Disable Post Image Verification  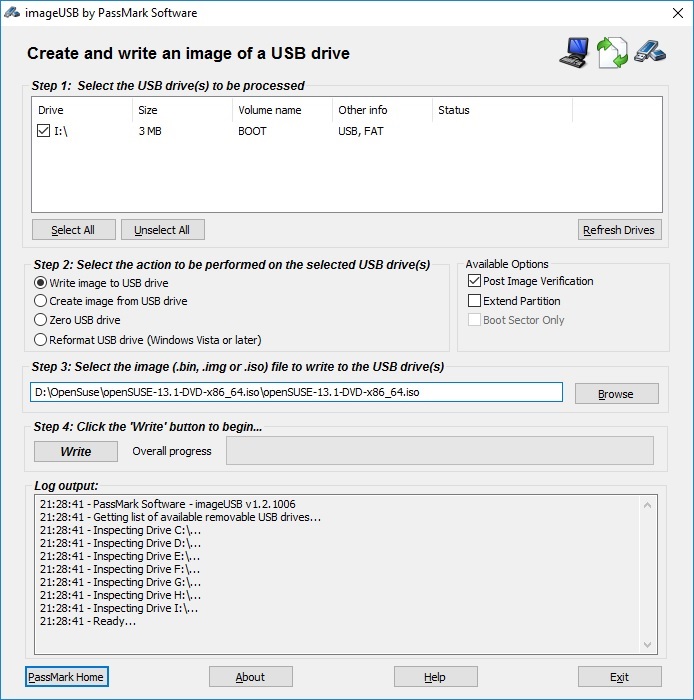[x=475, y=281]
